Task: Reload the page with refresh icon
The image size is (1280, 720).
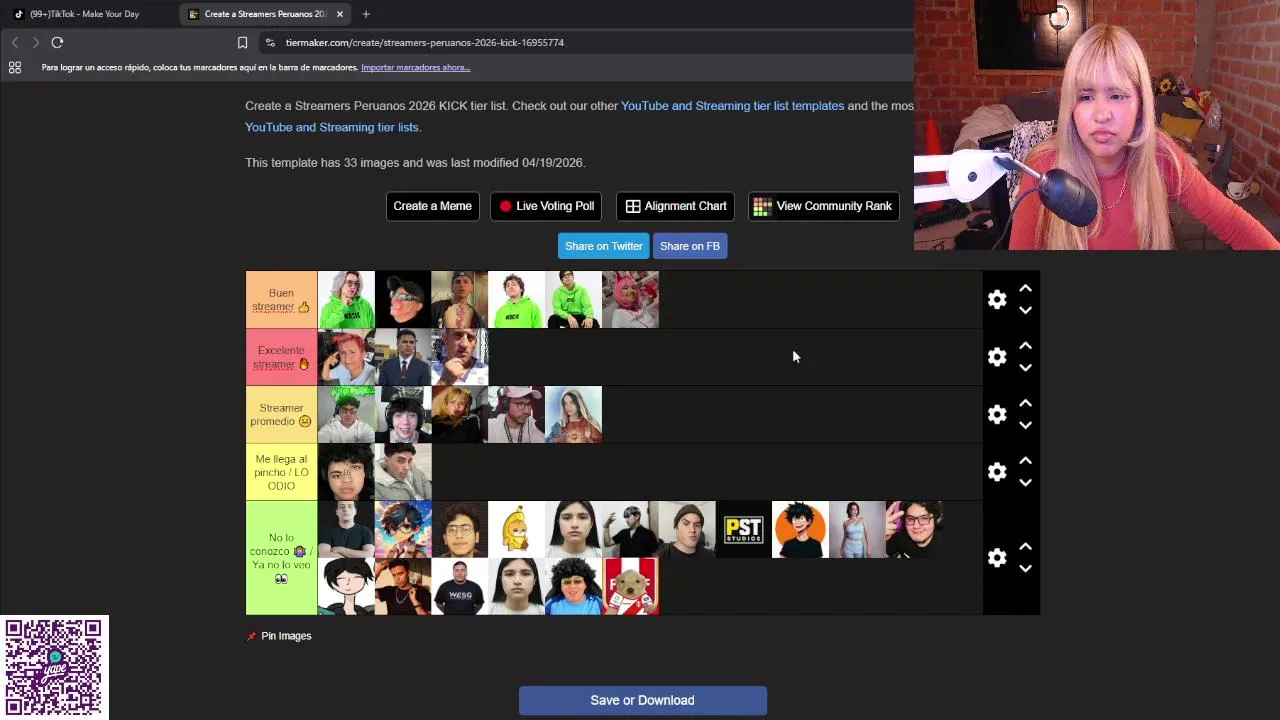Action: [x=57, y=42]
